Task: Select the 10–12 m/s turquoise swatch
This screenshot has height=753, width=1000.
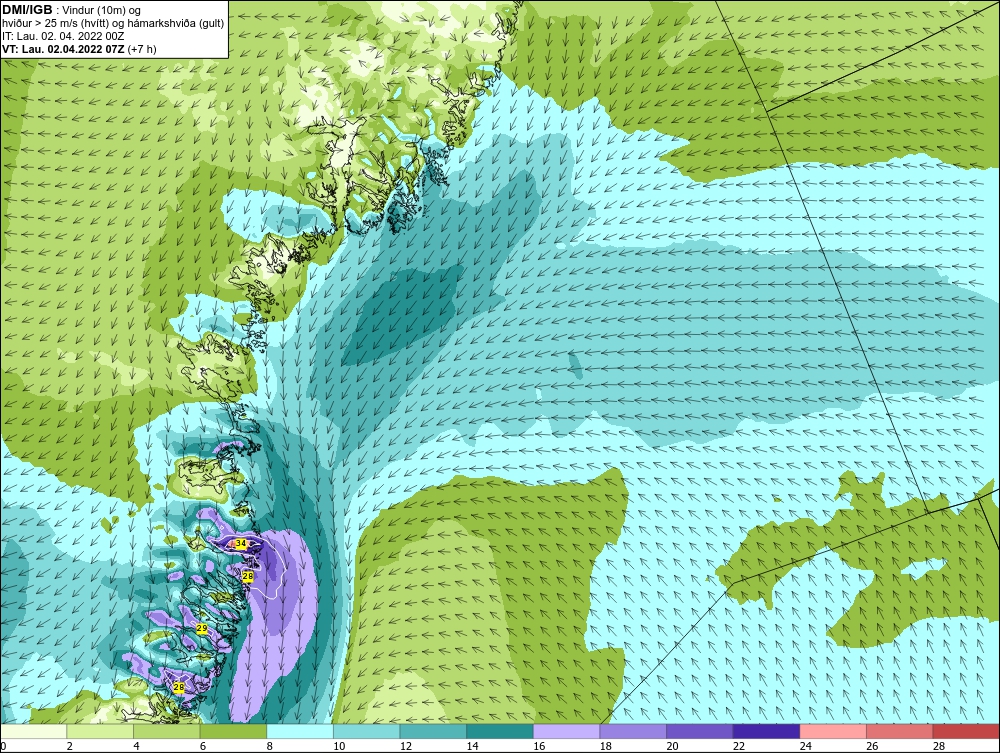Action: 366,731
